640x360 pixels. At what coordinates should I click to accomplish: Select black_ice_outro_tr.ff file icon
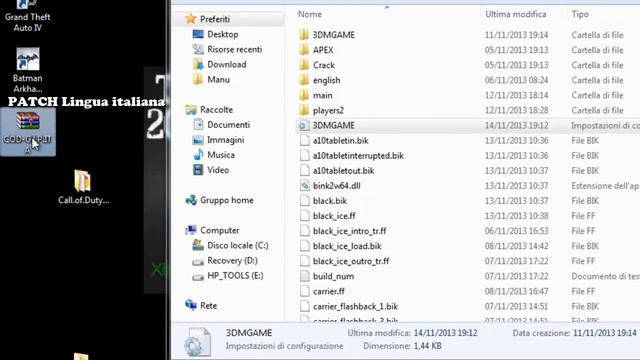[x=304, y=261]
